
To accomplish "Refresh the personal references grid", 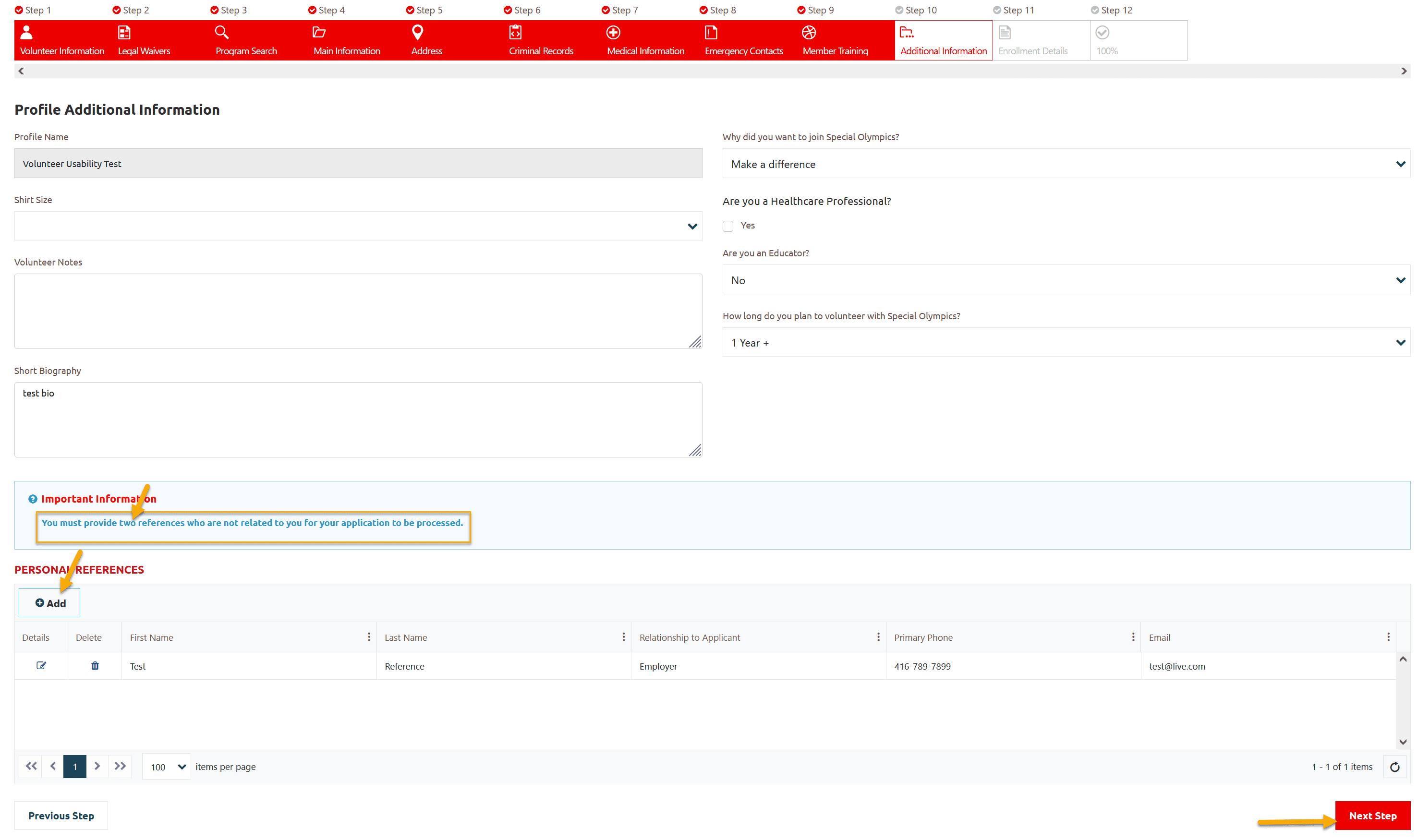I will point(1395,767).
